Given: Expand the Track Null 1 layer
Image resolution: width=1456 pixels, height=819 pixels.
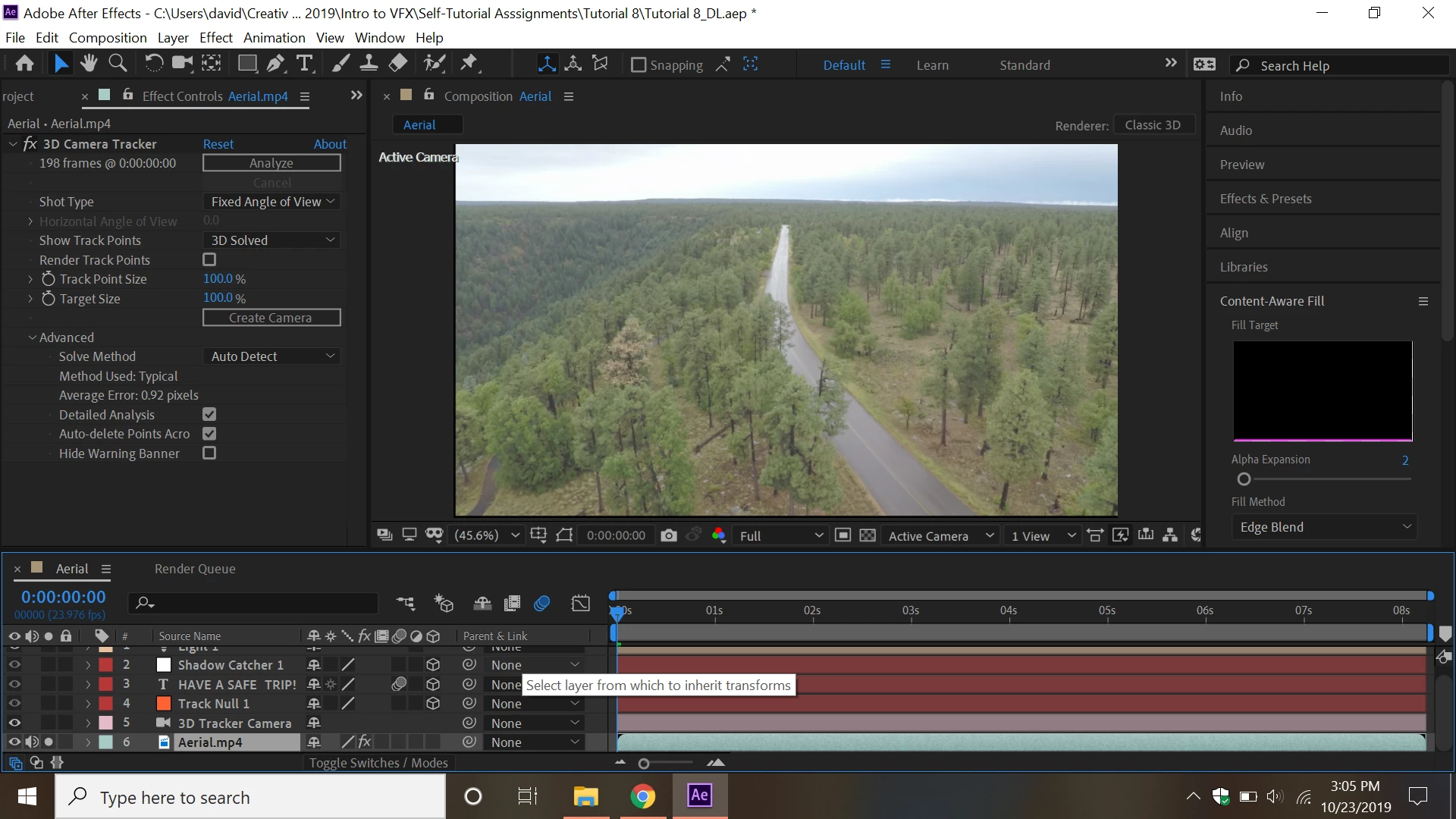Looking at the screenshot, I should 88,704.
